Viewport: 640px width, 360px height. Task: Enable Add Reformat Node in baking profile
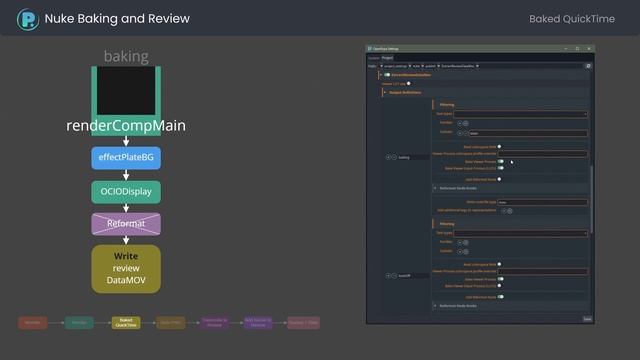coord(500,179)
